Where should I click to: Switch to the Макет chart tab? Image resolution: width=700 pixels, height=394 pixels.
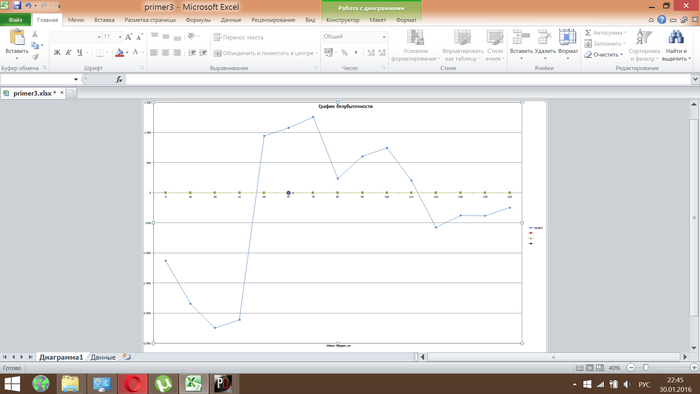[x=377, y=20]
